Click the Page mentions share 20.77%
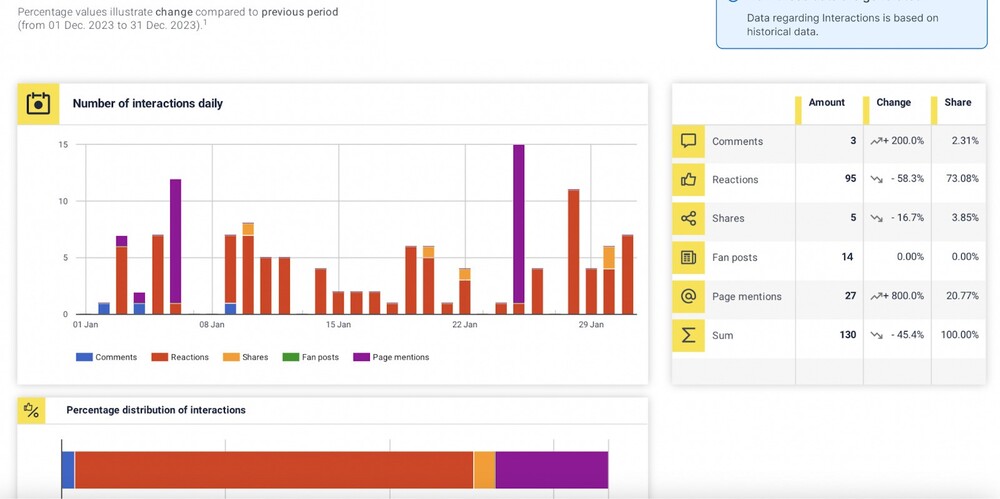The height and width of the screenshot is (499, 1000). coord(962,296)
